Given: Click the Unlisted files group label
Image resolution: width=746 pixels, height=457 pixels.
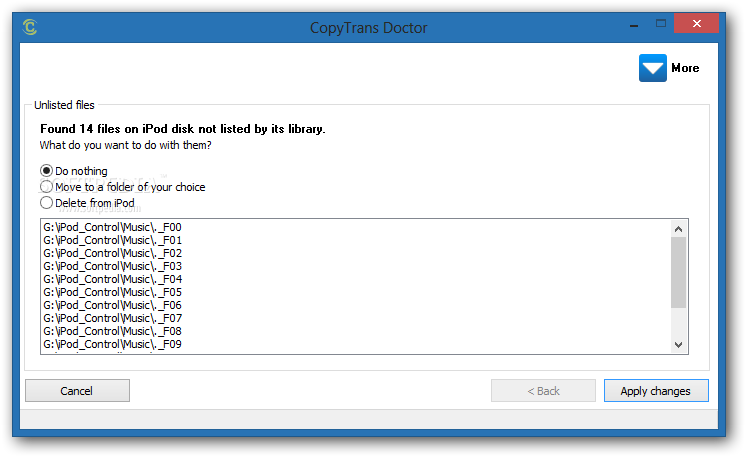Looking at the screenshot, I should (64, 105).
